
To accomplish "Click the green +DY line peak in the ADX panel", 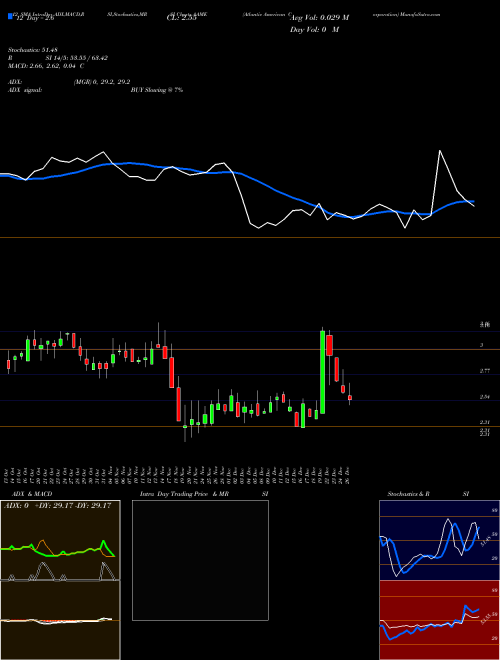I will pos(104,541).
